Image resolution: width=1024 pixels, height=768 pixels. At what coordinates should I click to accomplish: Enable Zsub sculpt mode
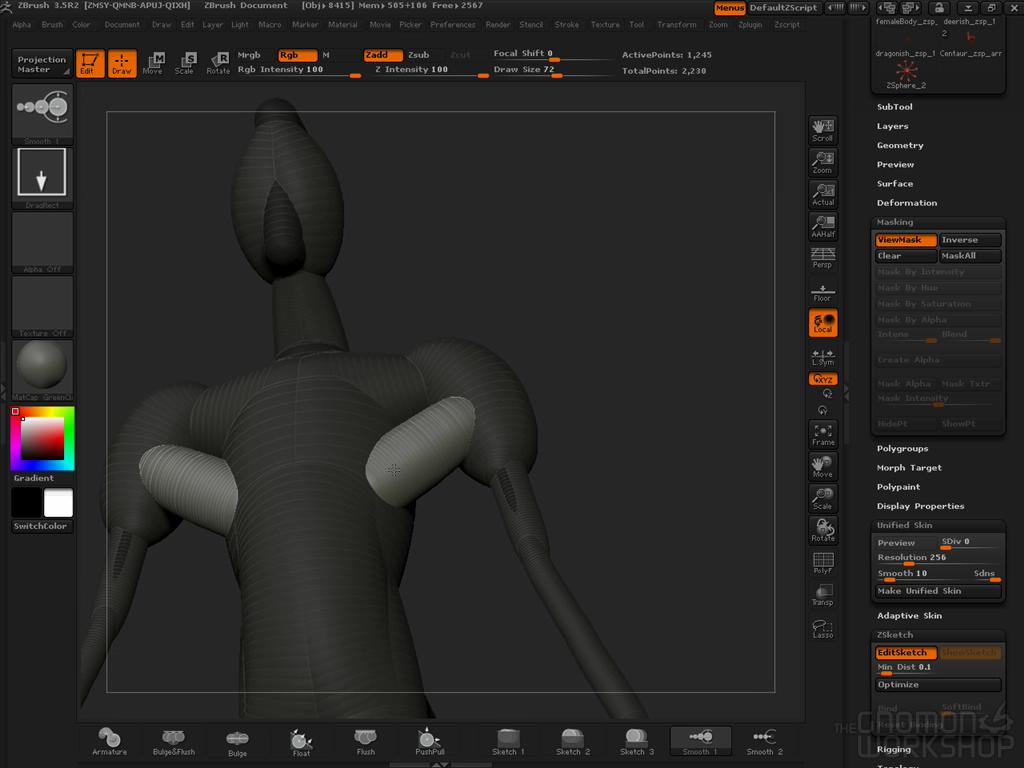click(x=419, y=55)
